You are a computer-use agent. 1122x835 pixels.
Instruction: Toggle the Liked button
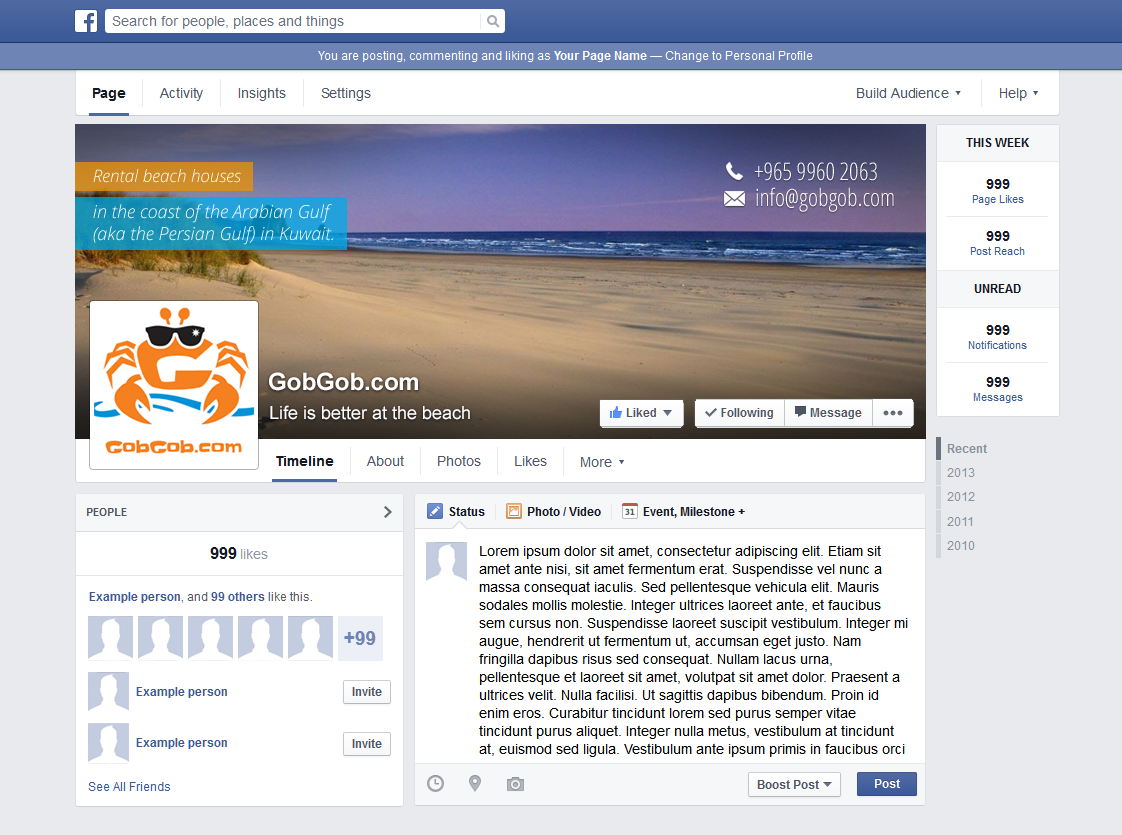[x=641, y=412]
